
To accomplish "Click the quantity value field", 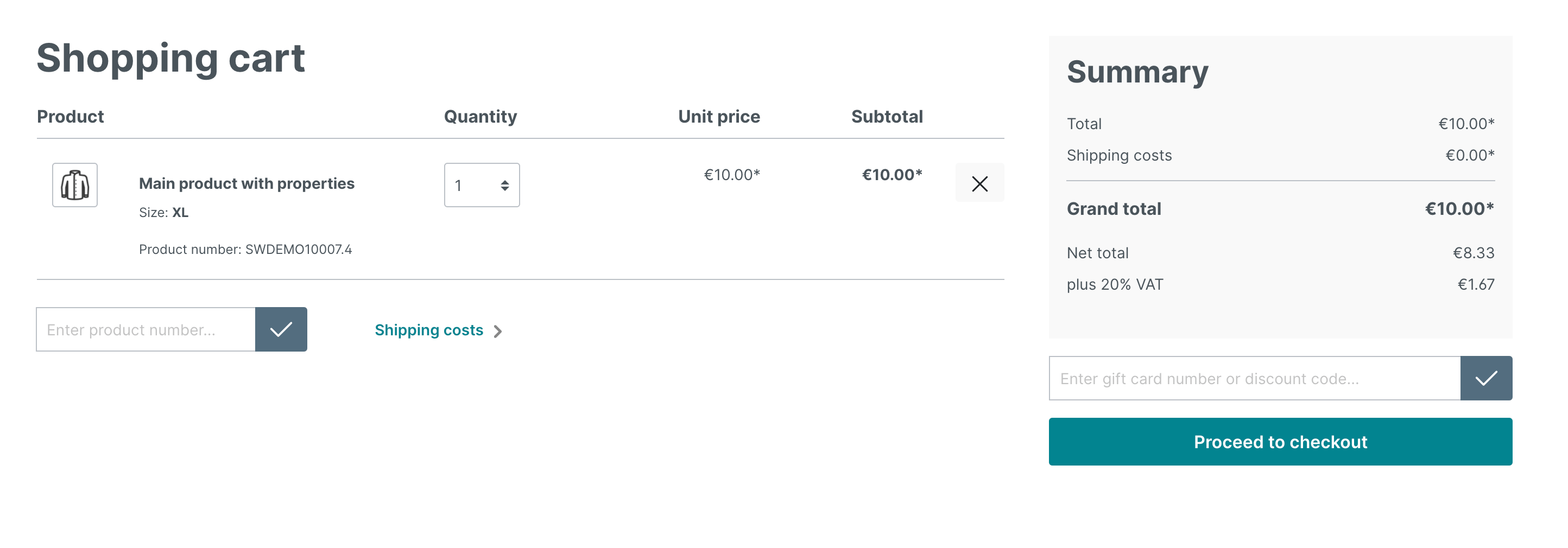I will point(469,185).
